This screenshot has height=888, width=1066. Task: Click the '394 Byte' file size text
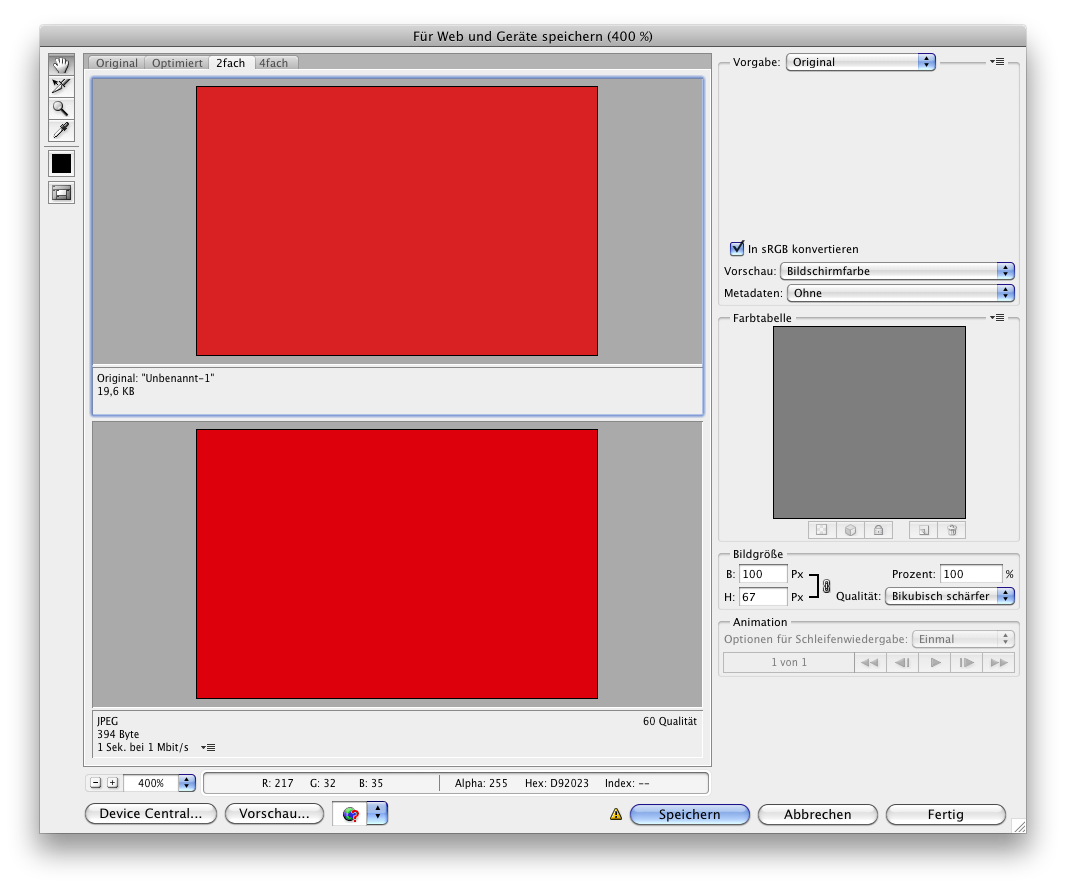(x=118, y=734)
